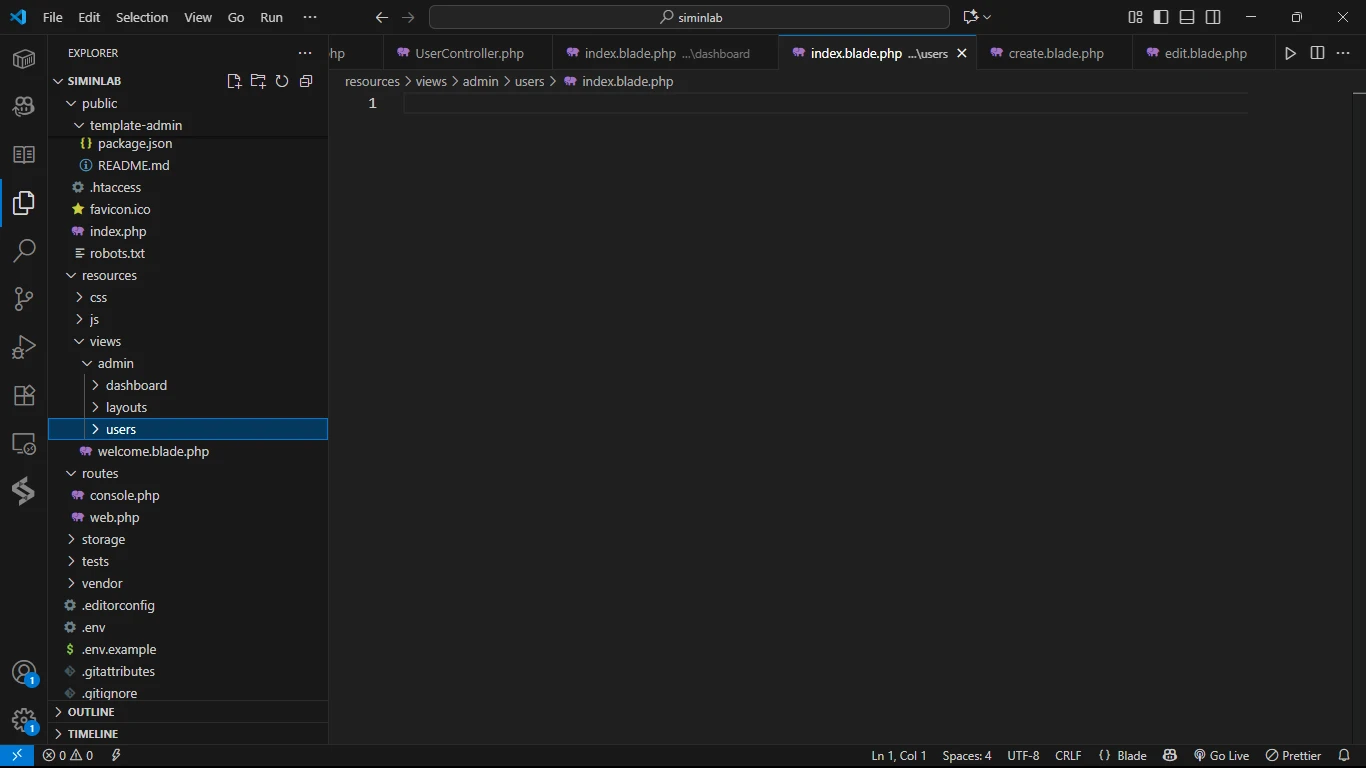Image resolution: width=1366 pixels, height=768 pixels.
Task: Expand the storage folder
Action: coord(103,539)
